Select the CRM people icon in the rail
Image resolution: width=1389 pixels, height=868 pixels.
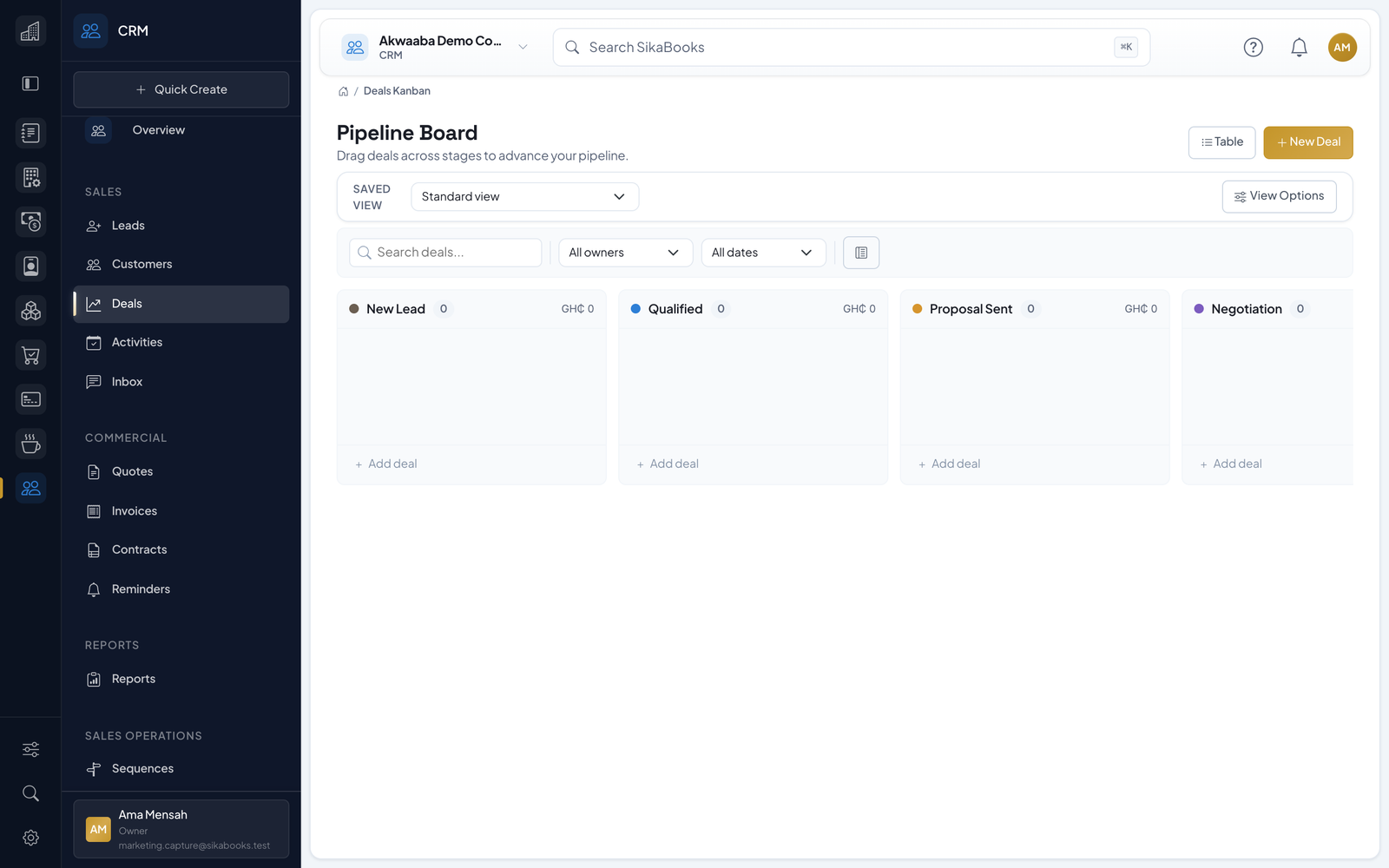pyautogui.click(x=30, y=488)
